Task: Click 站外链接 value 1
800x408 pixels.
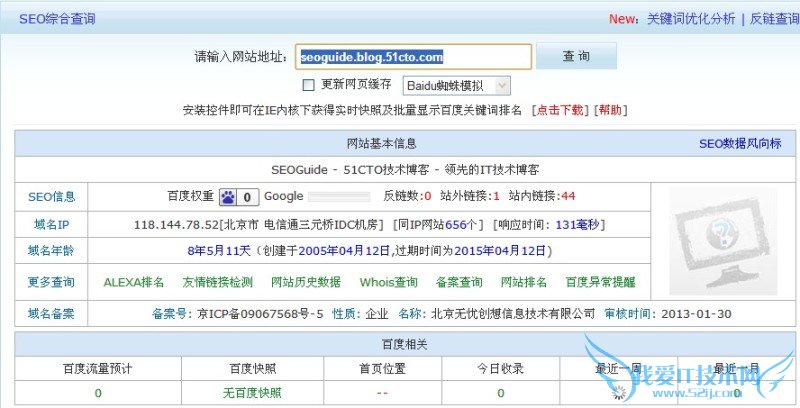Action: [496, 196]
